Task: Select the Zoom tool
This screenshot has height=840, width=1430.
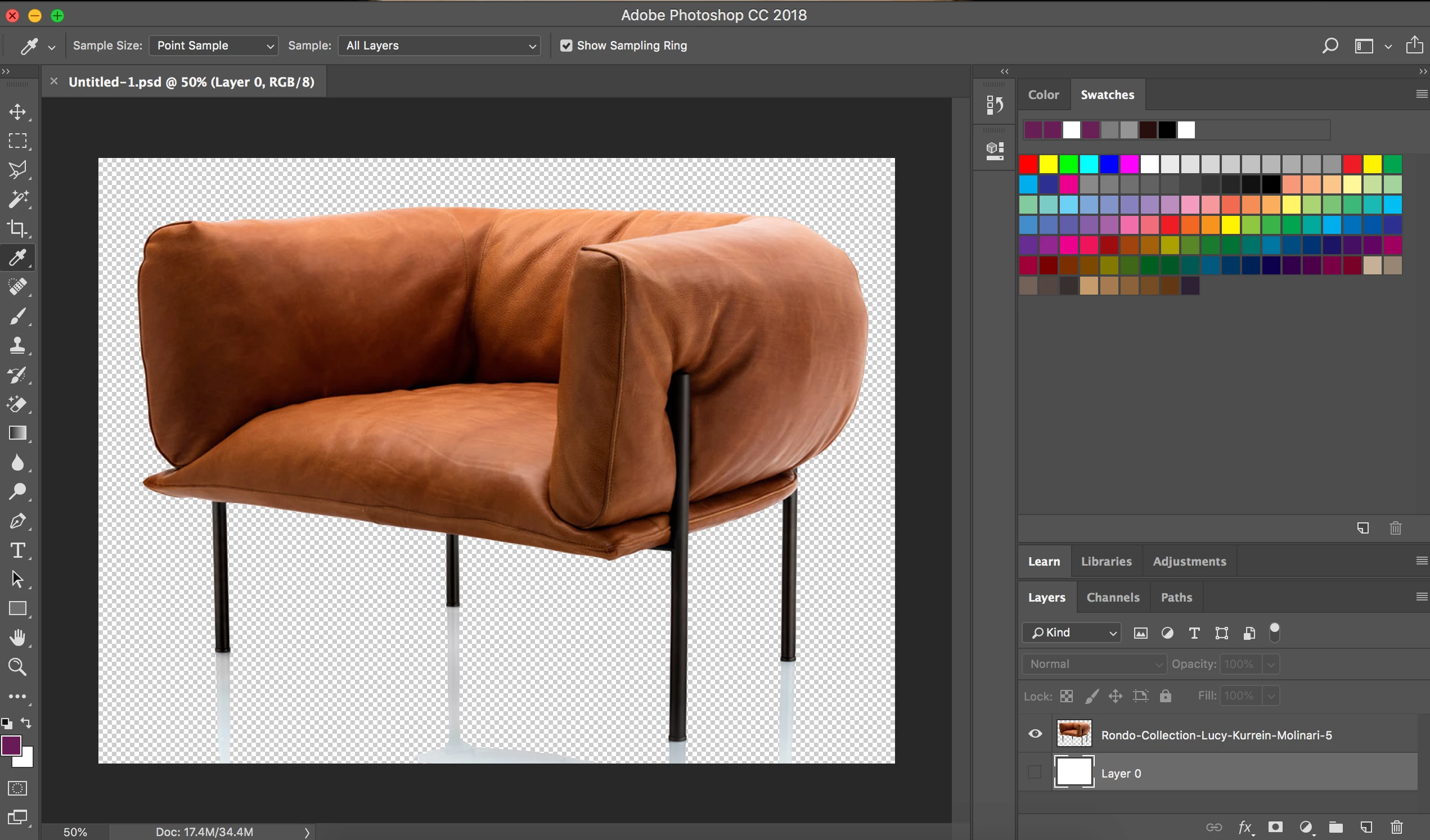Action: [17, 667]
